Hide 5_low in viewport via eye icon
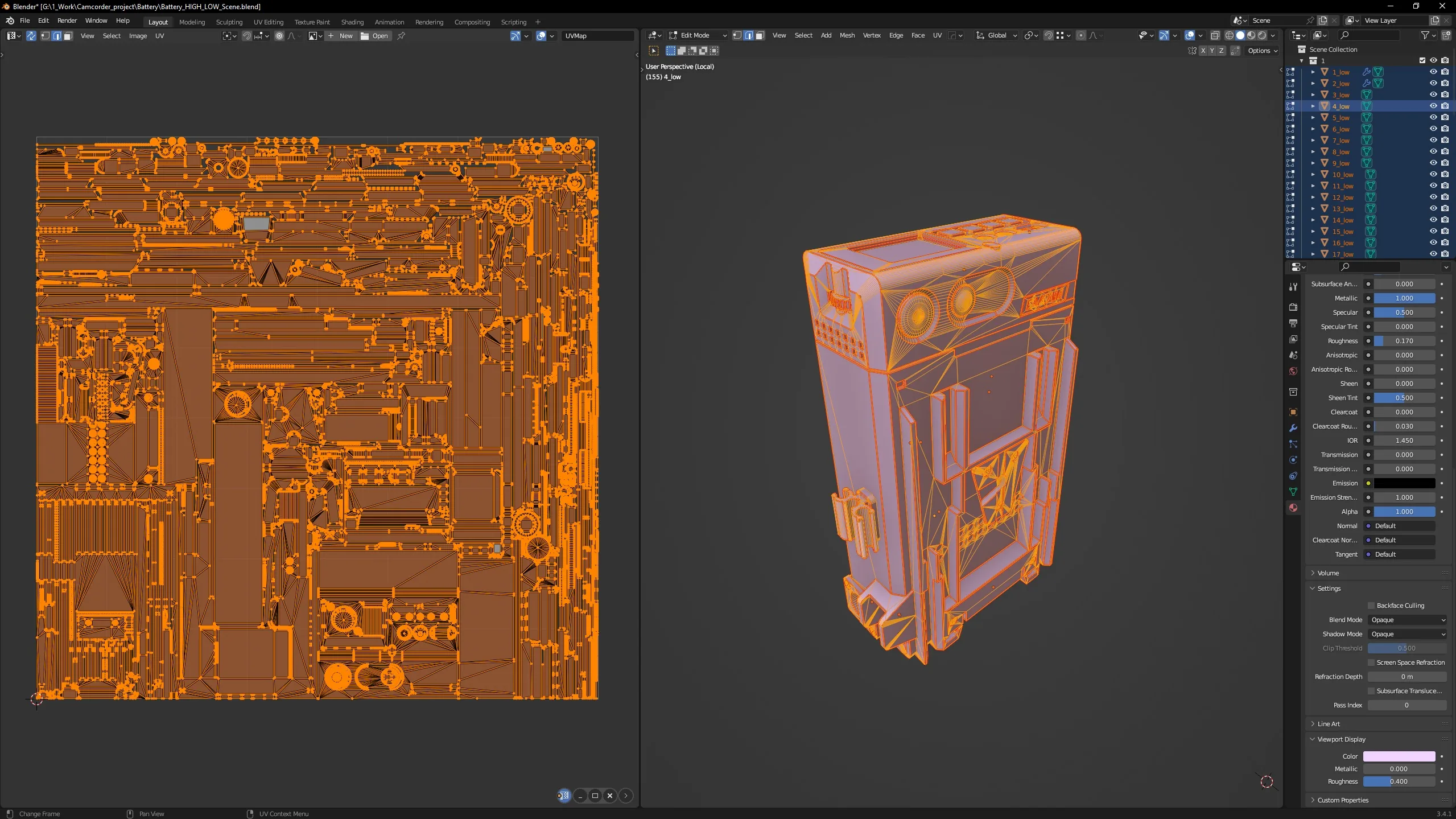Screen dimensions: 1456x819 pyautogui.click(x=1433, y=117)
